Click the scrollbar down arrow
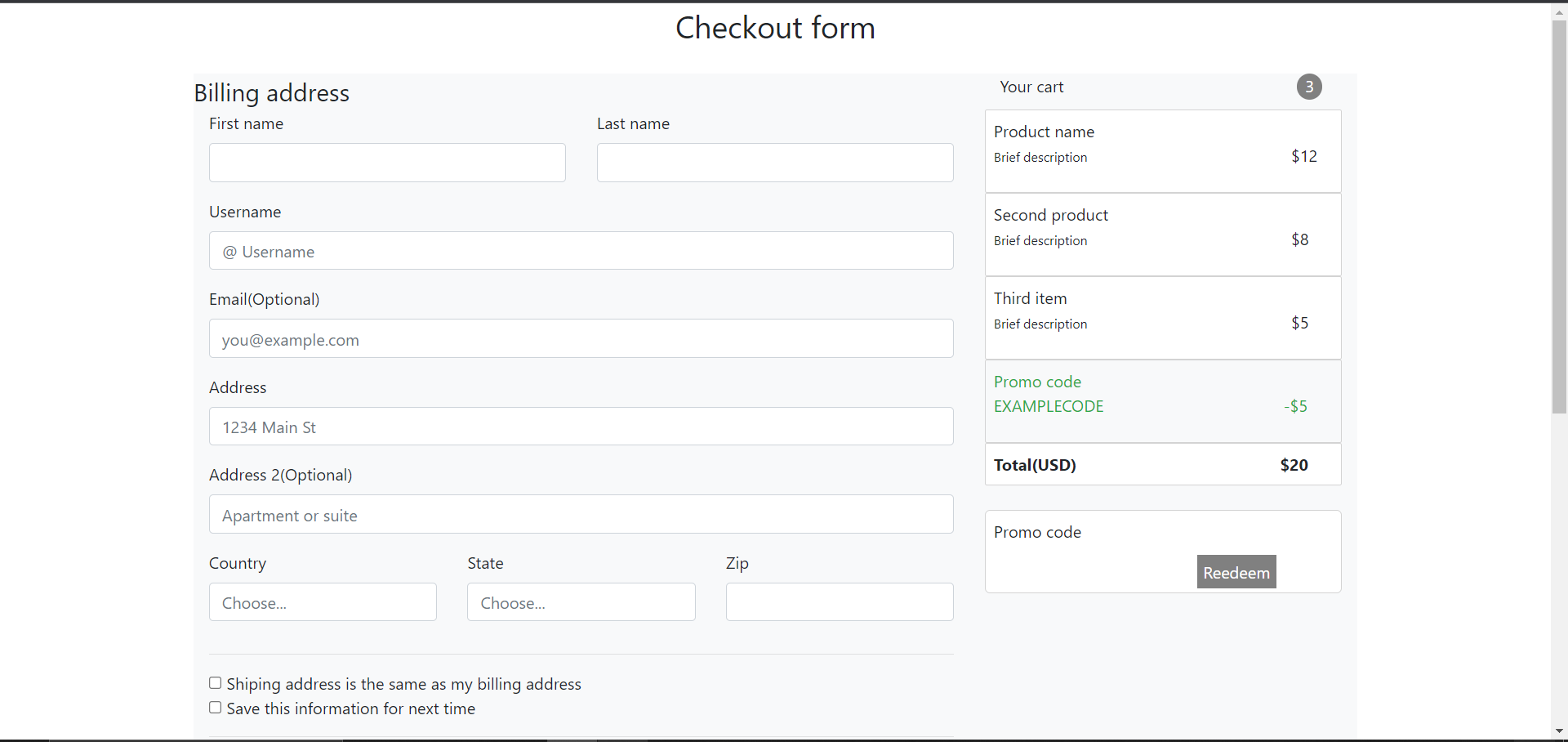Screen dimensions: 1568x742 pos(1559,732)
